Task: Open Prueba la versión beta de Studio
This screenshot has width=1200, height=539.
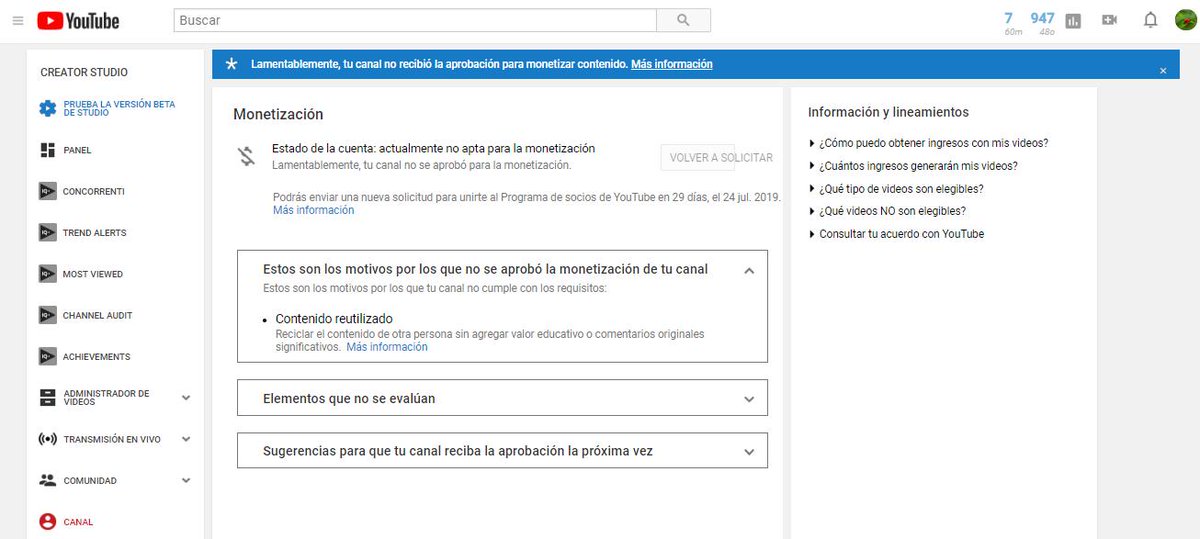Action: tap(119, 108)
